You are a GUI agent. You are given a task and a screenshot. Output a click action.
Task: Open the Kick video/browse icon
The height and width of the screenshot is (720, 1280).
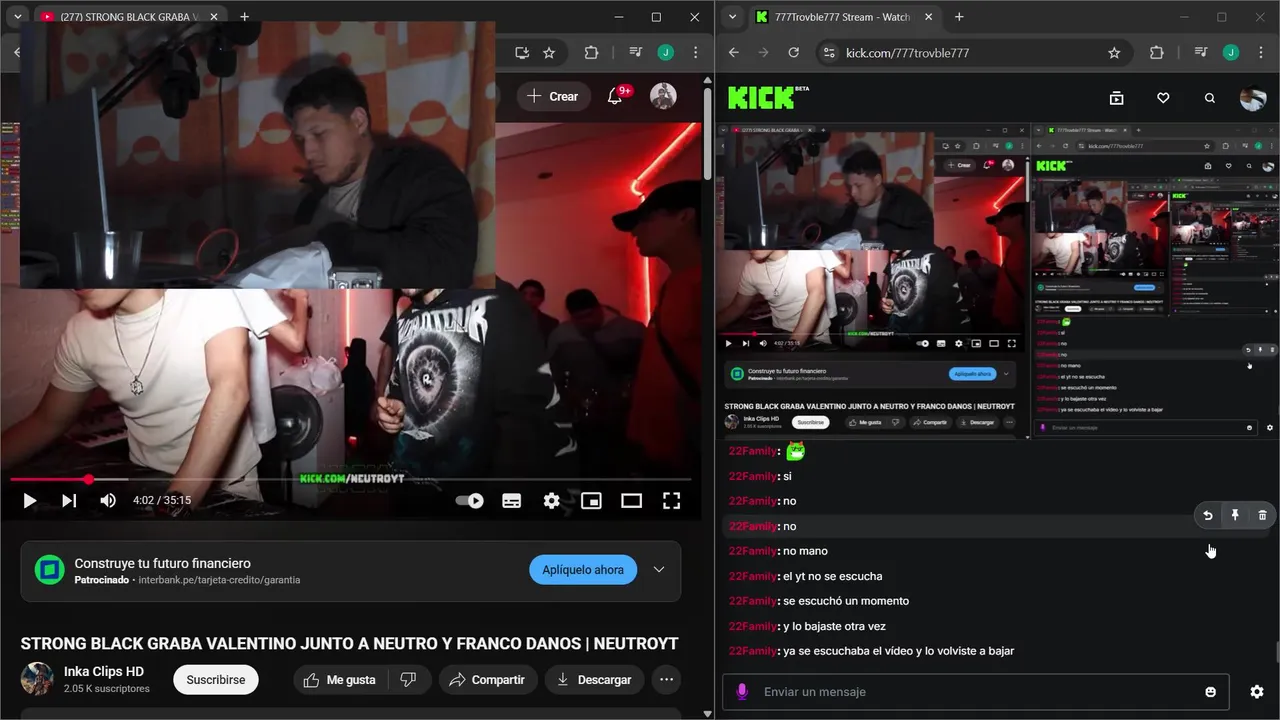(x=1117, y=98)
